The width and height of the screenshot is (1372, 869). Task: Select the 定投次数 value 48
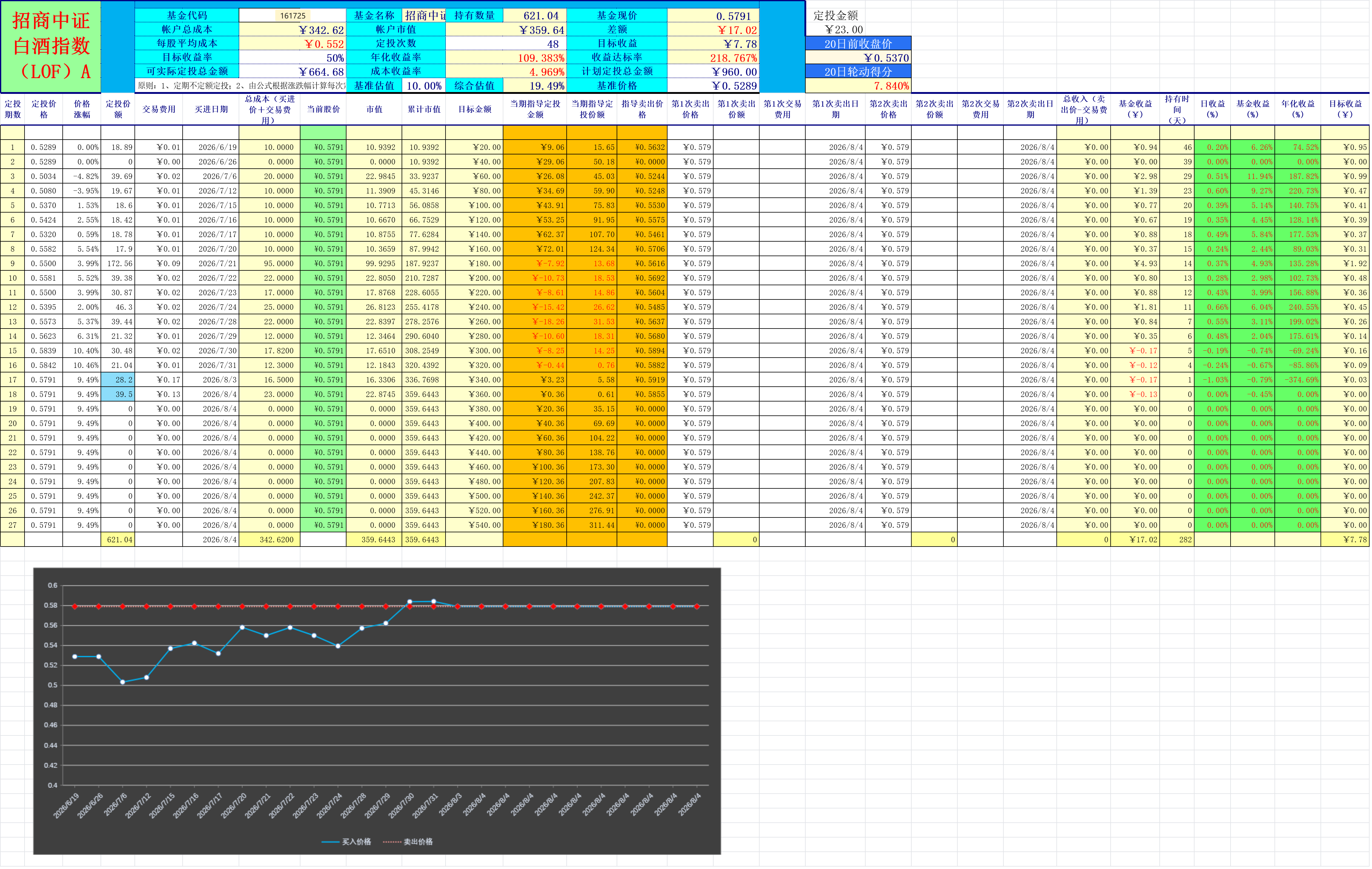[x=506, y=44]
